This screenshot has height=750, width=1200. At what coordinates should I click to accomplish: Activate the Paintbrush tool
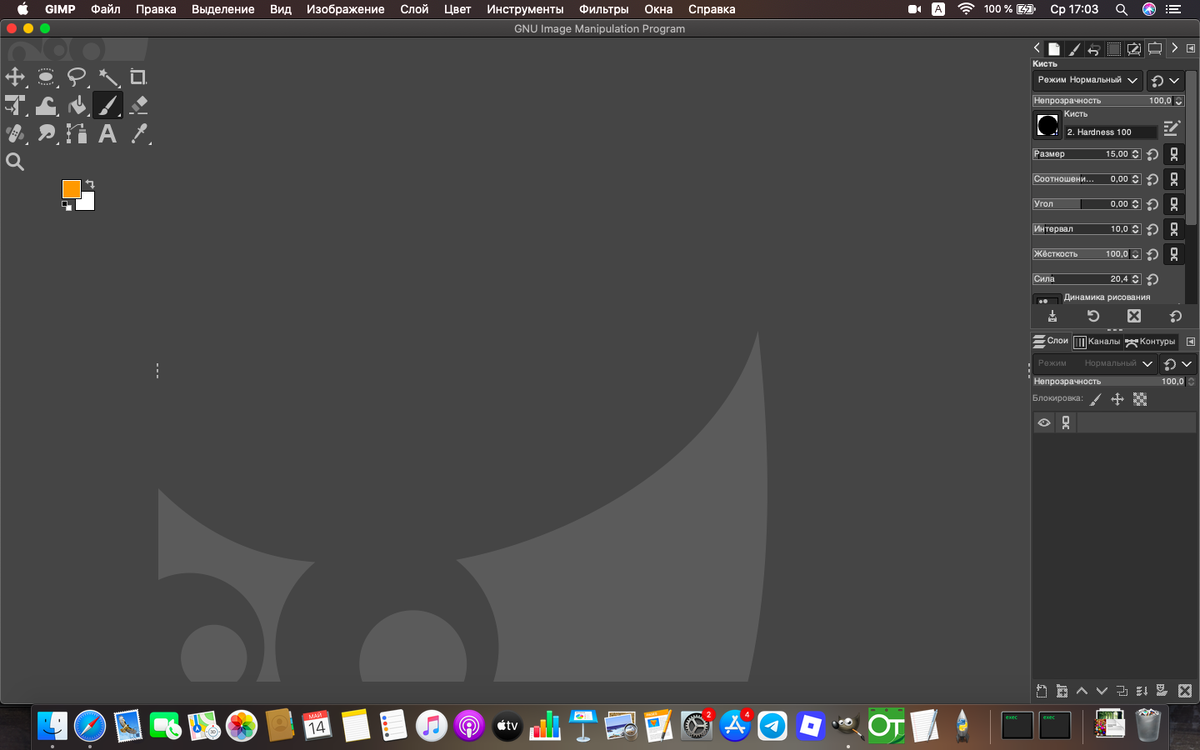point(108,105)
